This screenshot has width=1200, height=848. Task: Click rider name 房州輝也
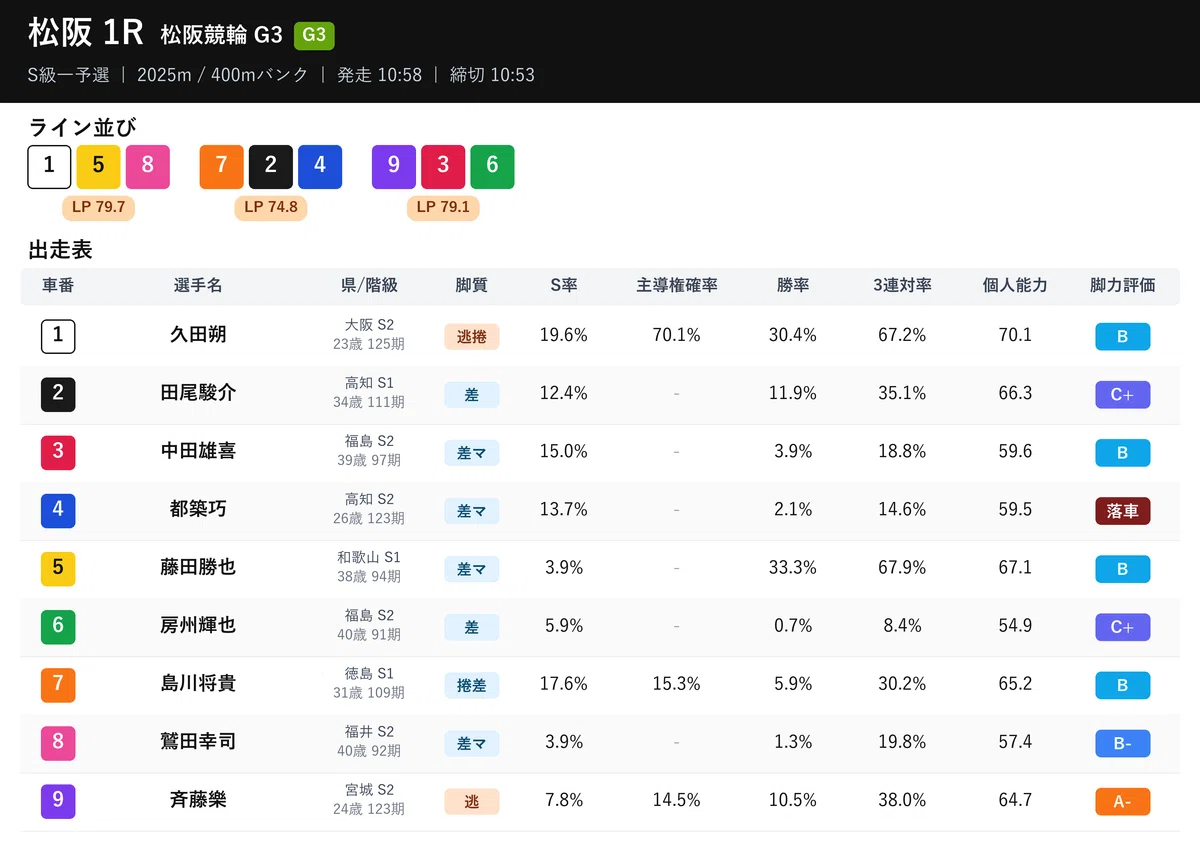[x=198, y=625]
